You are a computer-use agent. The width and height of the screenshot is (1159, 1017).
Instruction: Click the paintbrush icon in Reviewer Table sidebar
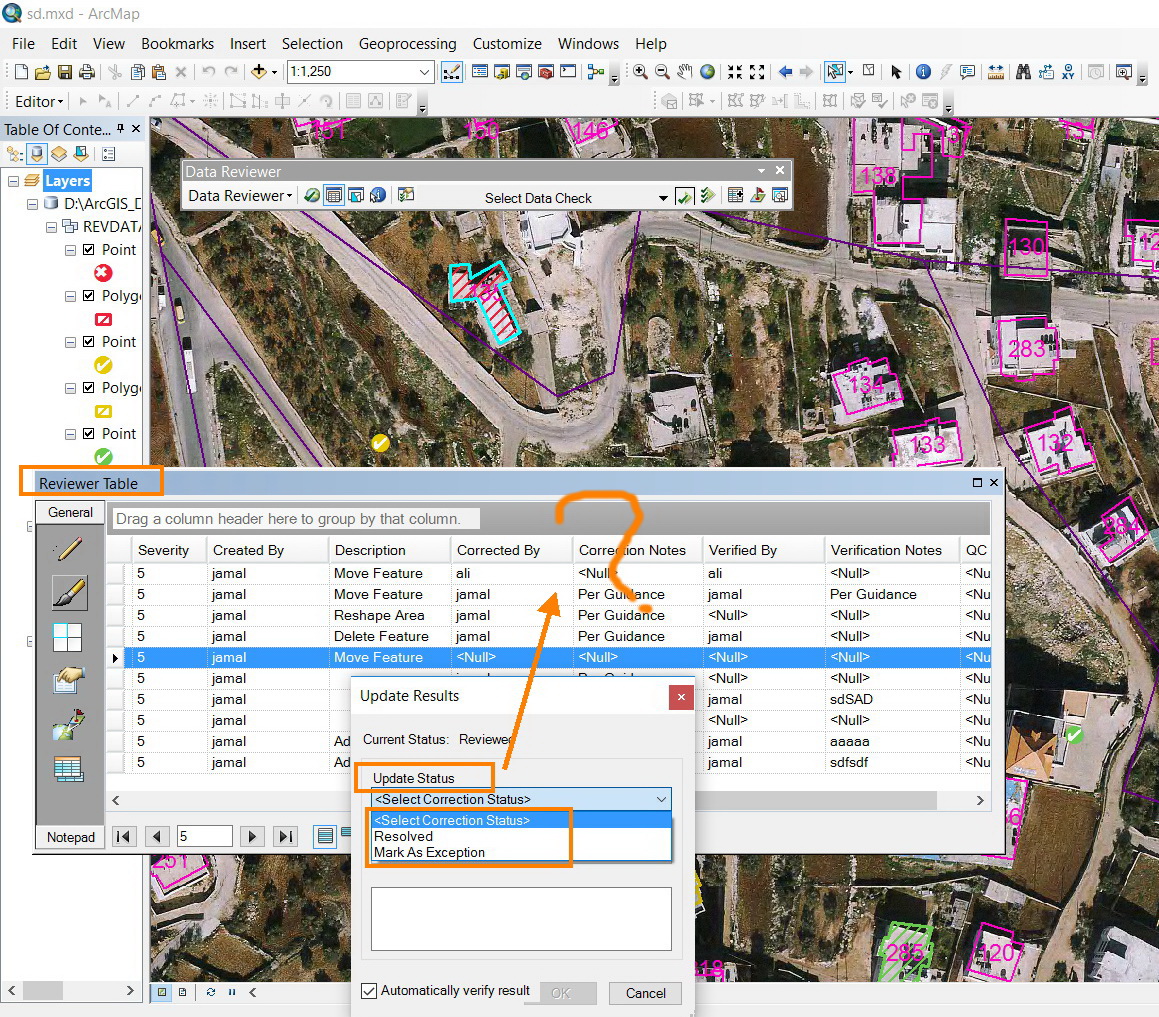click(69, 593)
